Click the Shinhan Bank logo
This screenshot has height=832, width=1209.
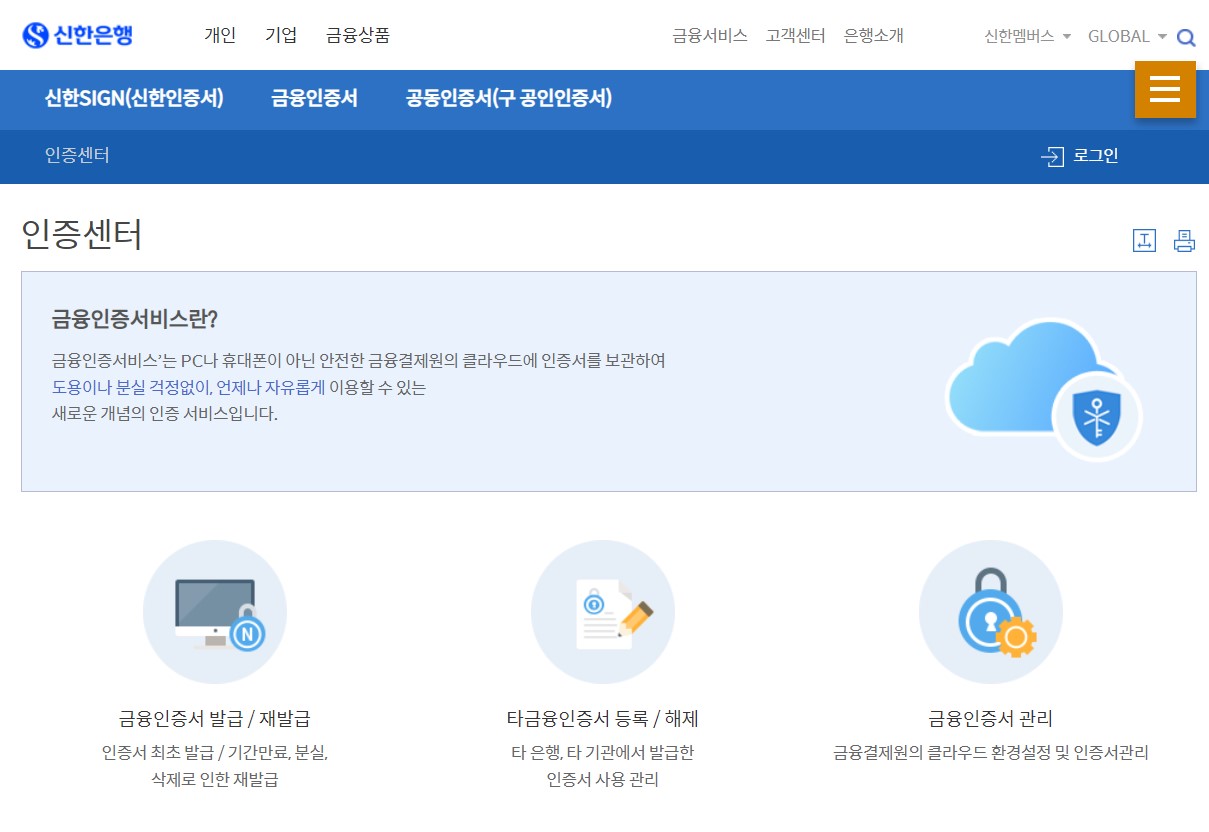coord(78,33)
